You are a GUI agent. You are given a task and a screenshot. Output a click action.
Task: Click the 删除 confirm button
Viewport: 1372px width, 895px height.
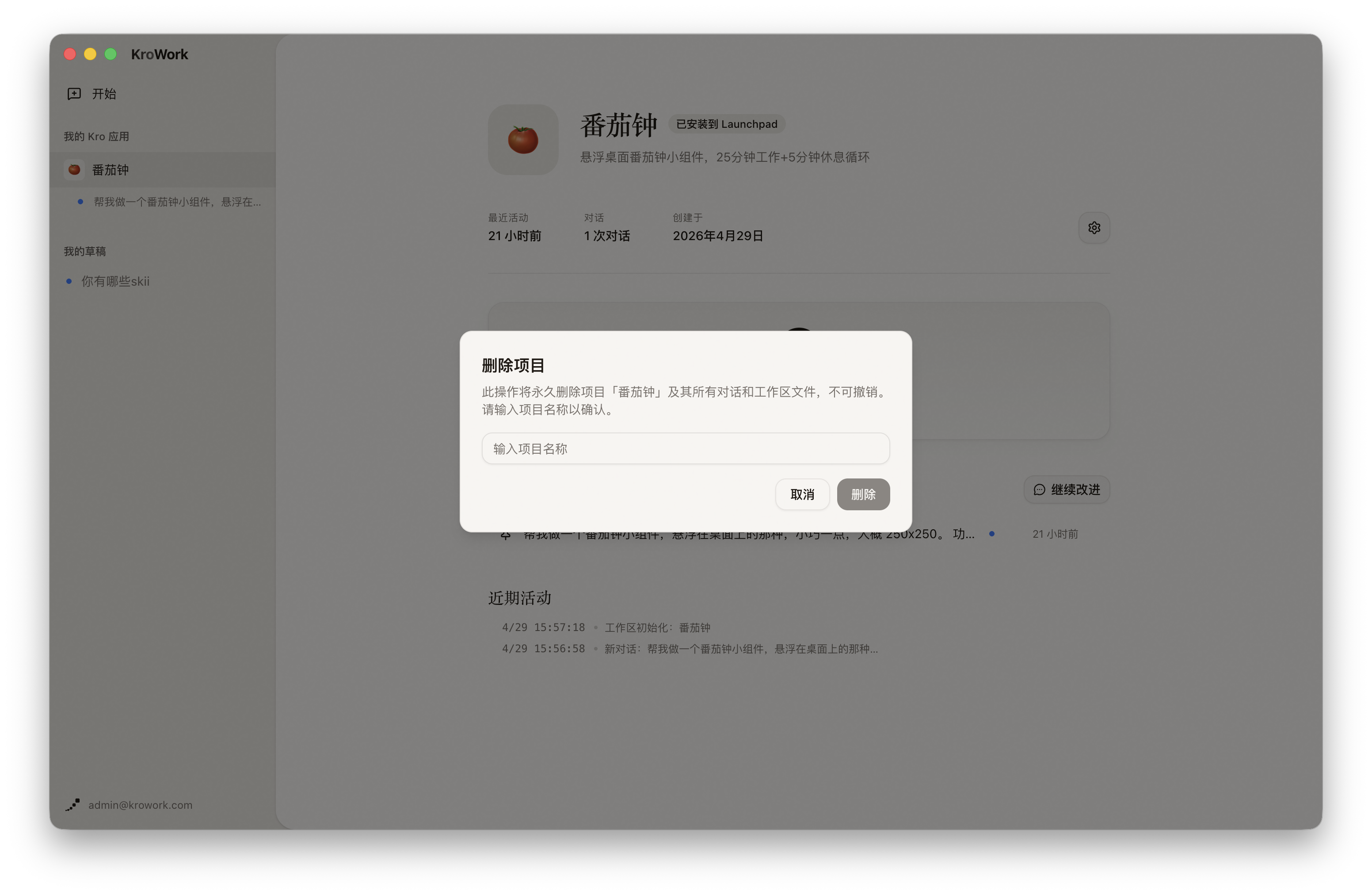pyautogui.click(x=863, y=494)
